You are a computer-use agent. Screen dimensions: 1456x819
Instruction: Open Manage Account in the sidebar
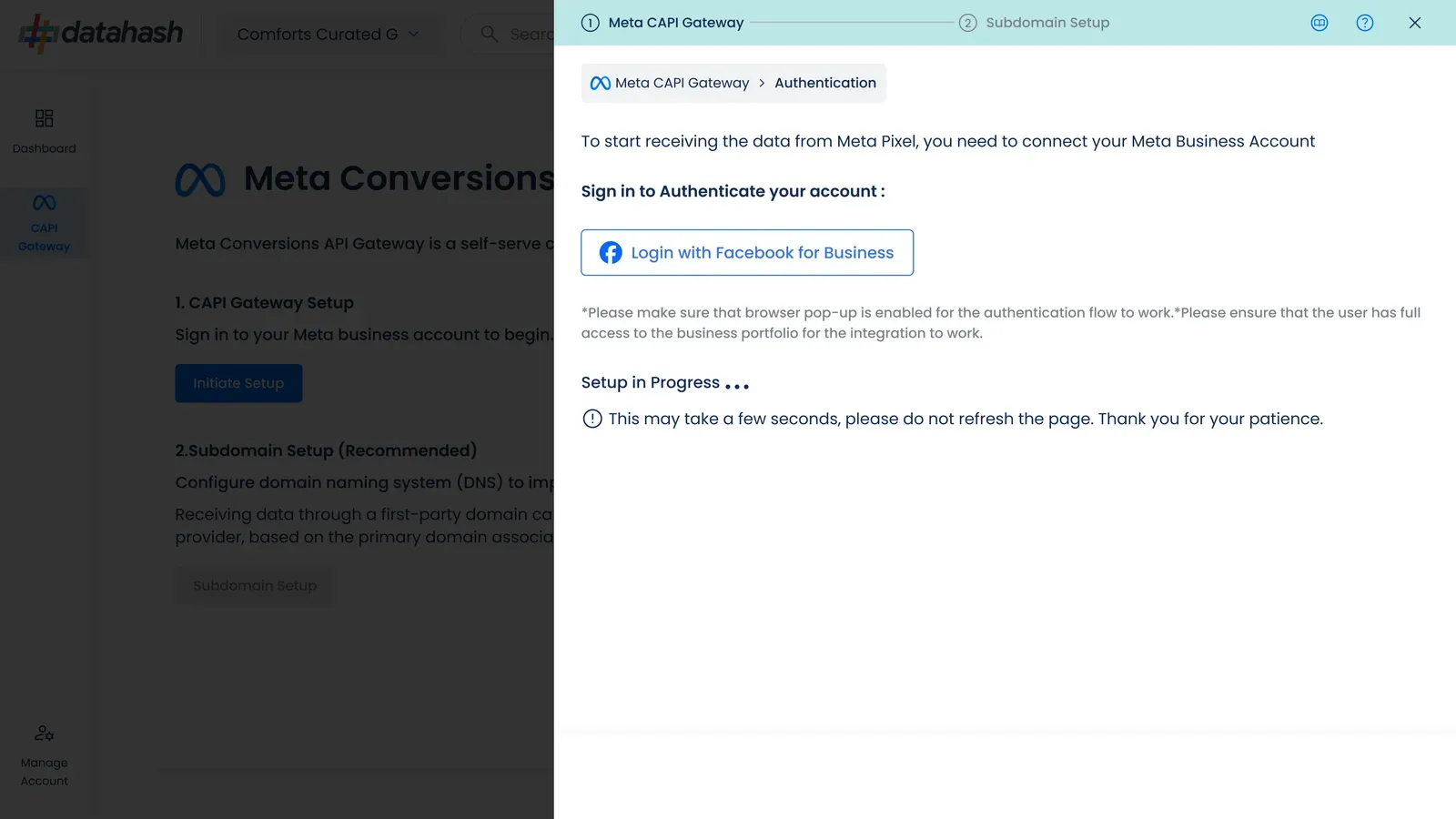point(44,756)
